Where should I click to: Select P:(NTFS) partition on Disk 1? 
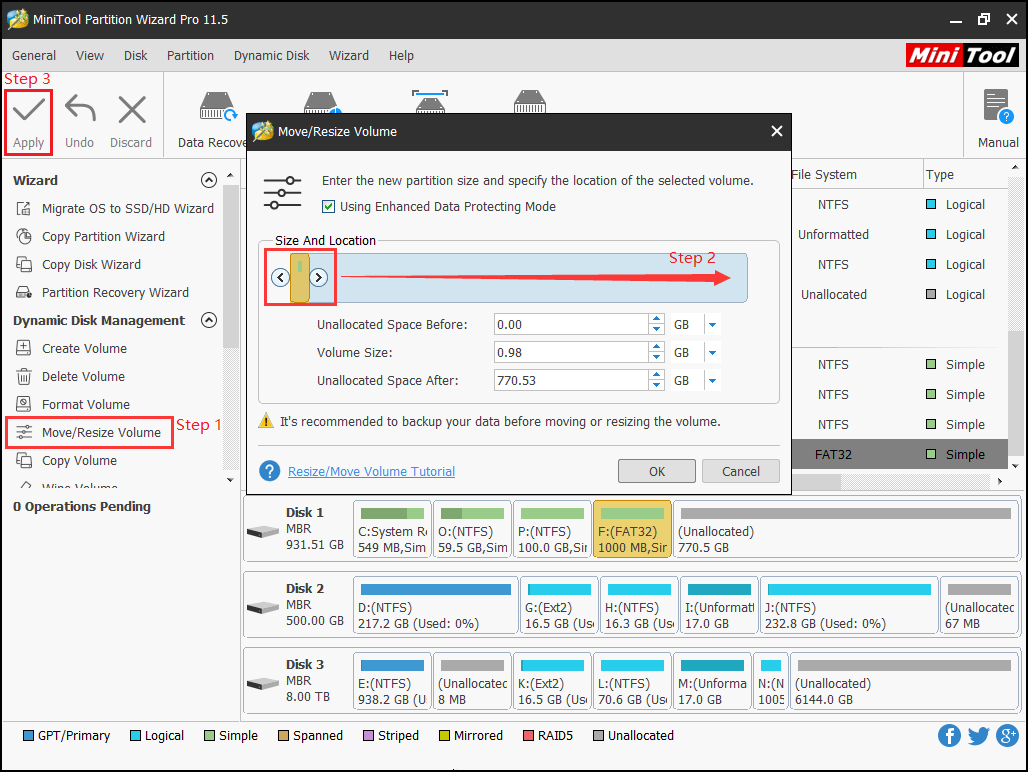click(x=552, y=530)
